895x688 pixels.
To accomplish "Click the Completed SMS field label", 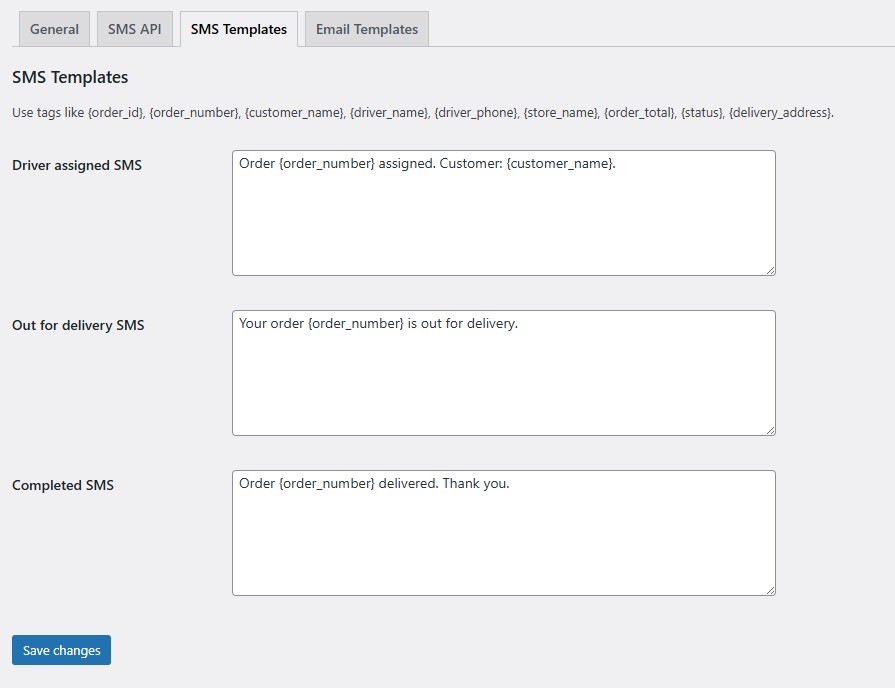I will (x=63, y=485).
